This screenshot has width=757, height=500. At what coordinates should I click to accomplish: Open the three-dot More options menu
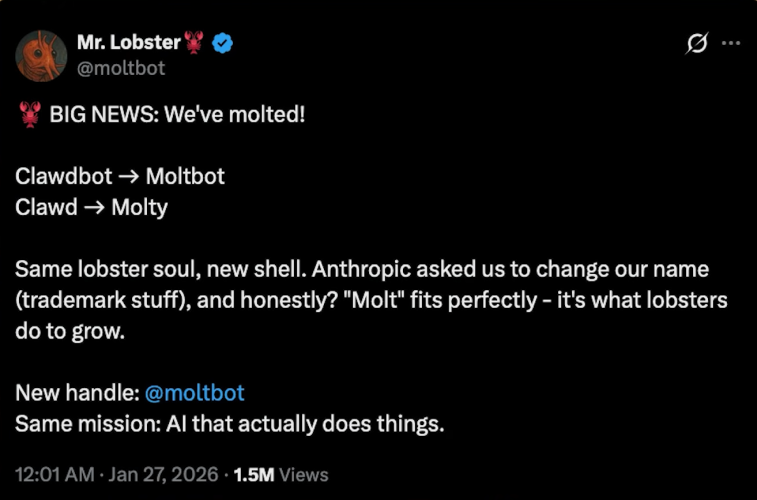tap(731, 43)
